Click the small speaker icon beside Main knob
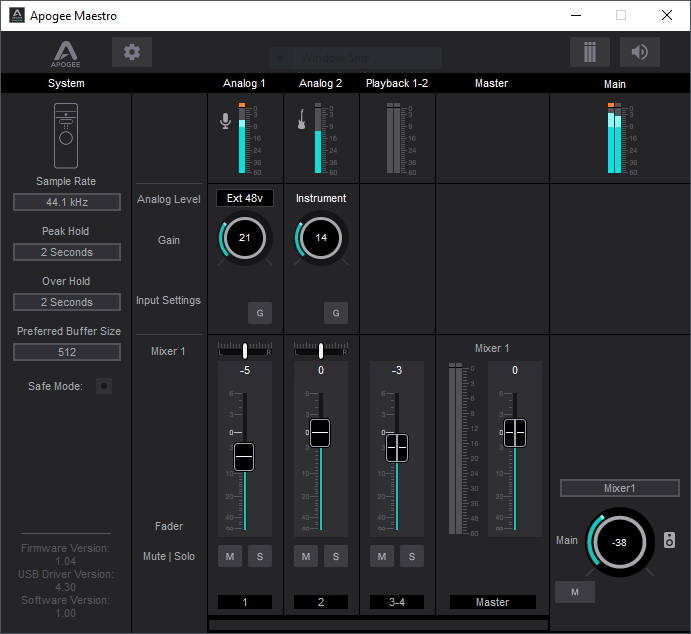The image size is (691, 634). 669,541
